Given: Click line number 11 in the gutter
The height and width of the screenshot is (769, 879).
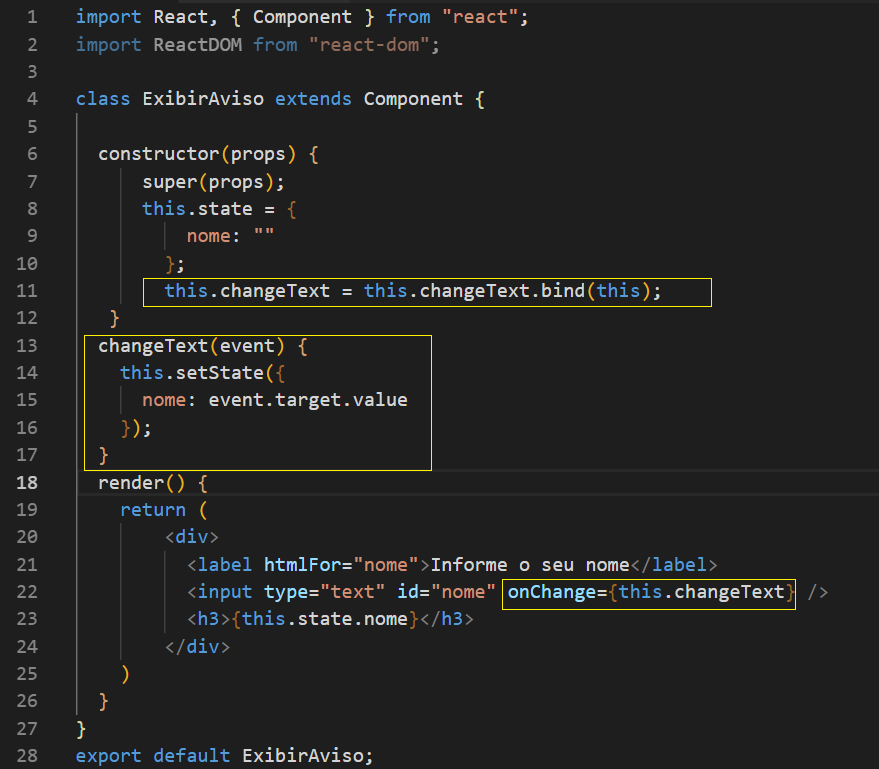Looking at the screenshot, I should (x=27, y=291).
